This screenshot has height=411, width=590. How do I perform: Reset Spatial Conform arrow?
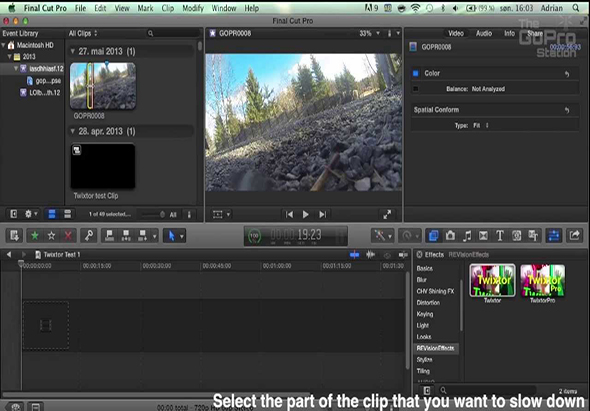coord(567,110)
